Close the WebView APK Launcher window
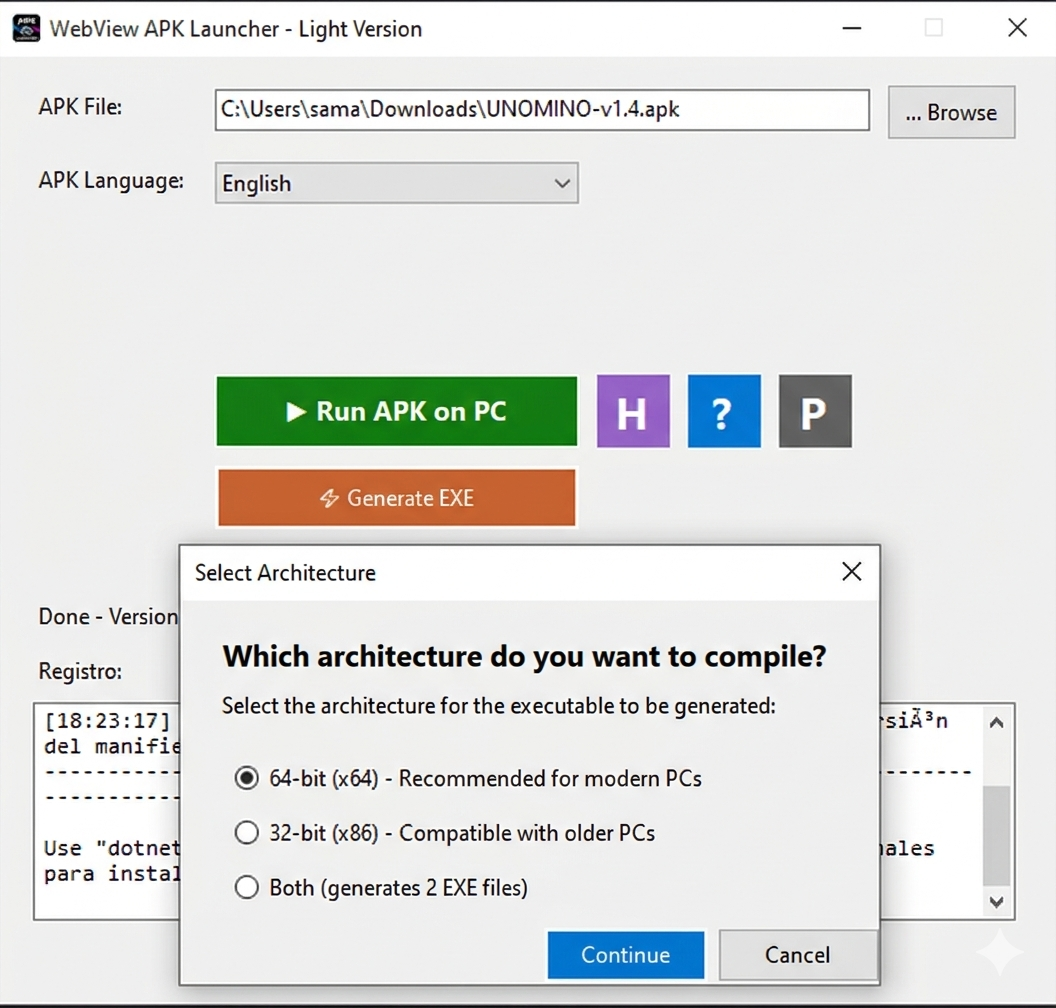The image size is (1056, 1008). (1017, 28)
